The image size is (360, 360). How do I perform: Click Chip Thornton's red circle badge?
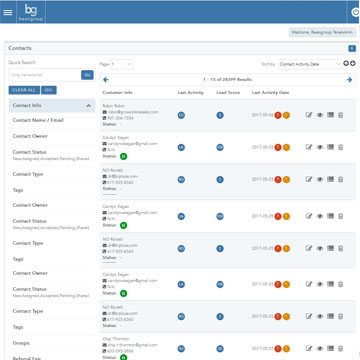(x=278, y=349)
